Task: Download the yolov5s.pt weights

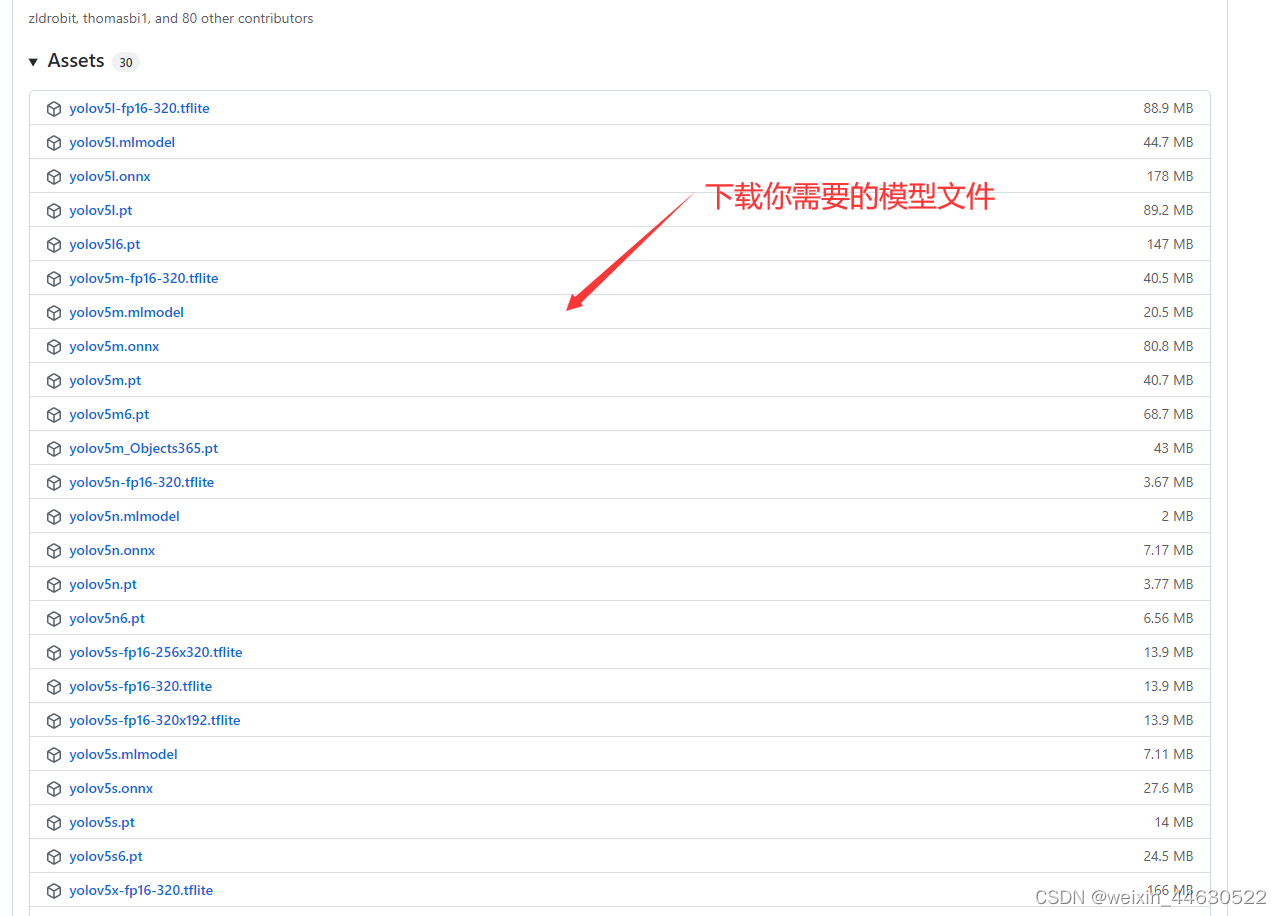Action: tap(102, 822)
